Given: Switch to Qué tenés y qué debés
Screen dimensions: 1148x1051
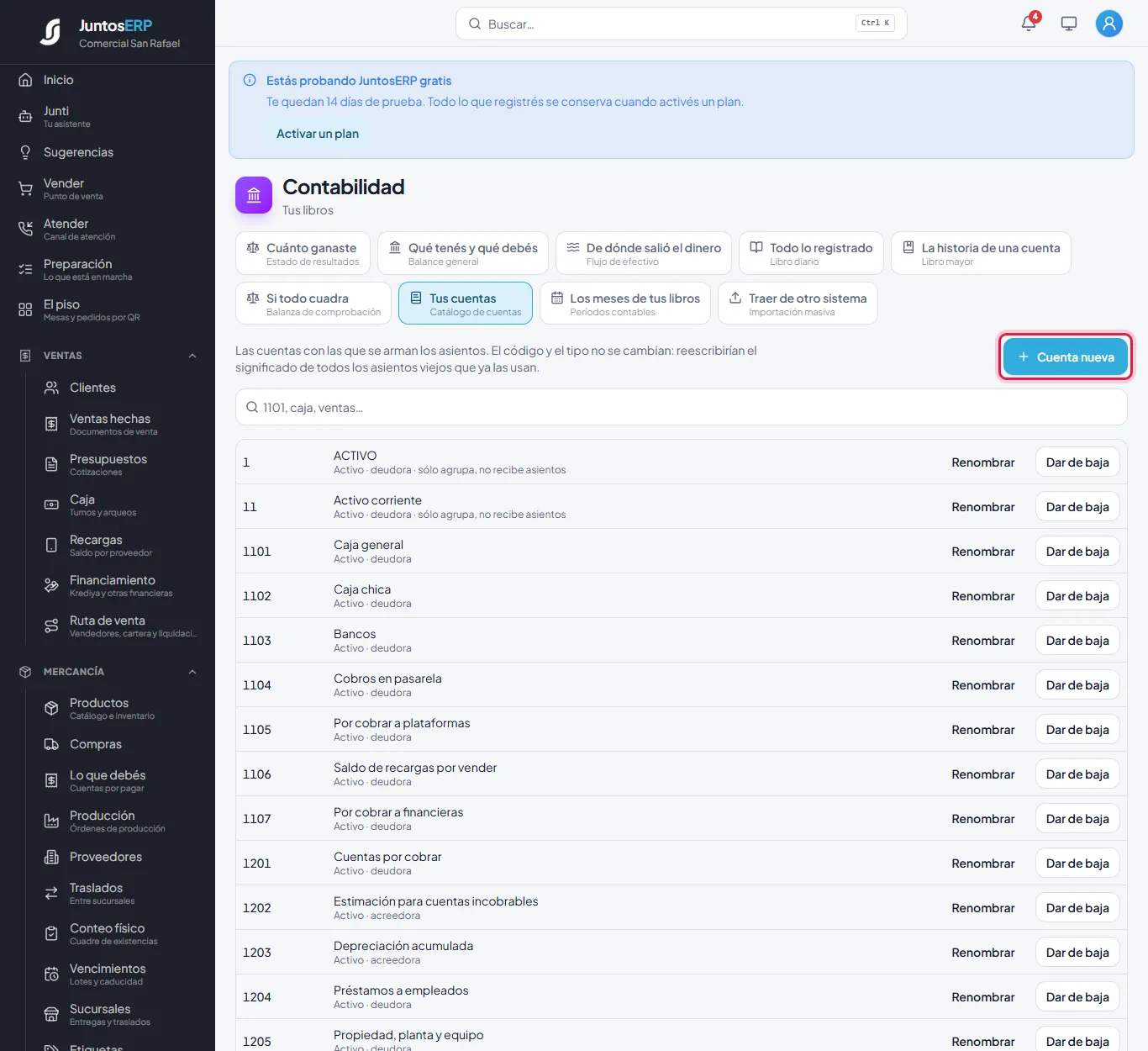Looking at the screenshot, I should (463, 253).
